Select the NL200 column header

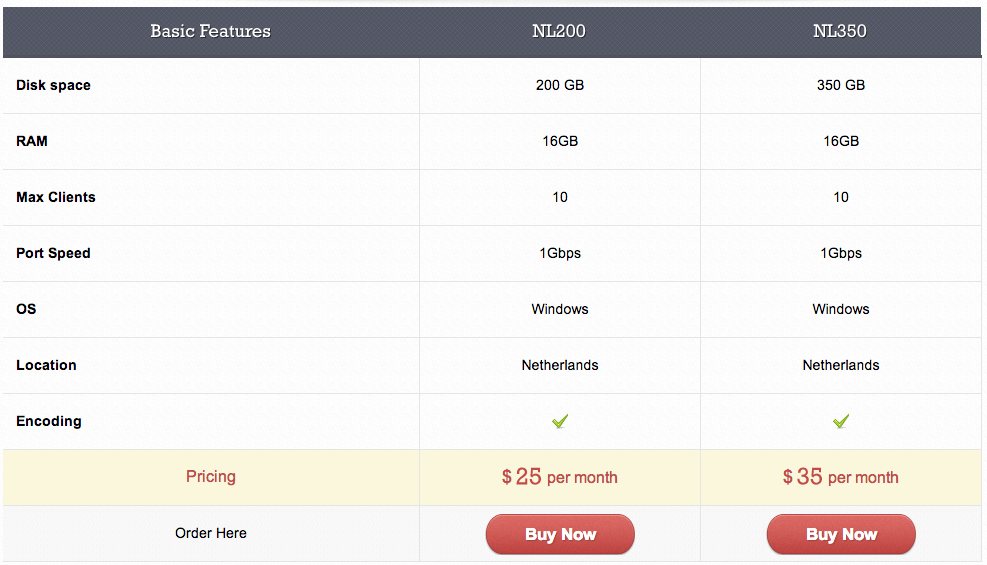[x=559, y=31]
